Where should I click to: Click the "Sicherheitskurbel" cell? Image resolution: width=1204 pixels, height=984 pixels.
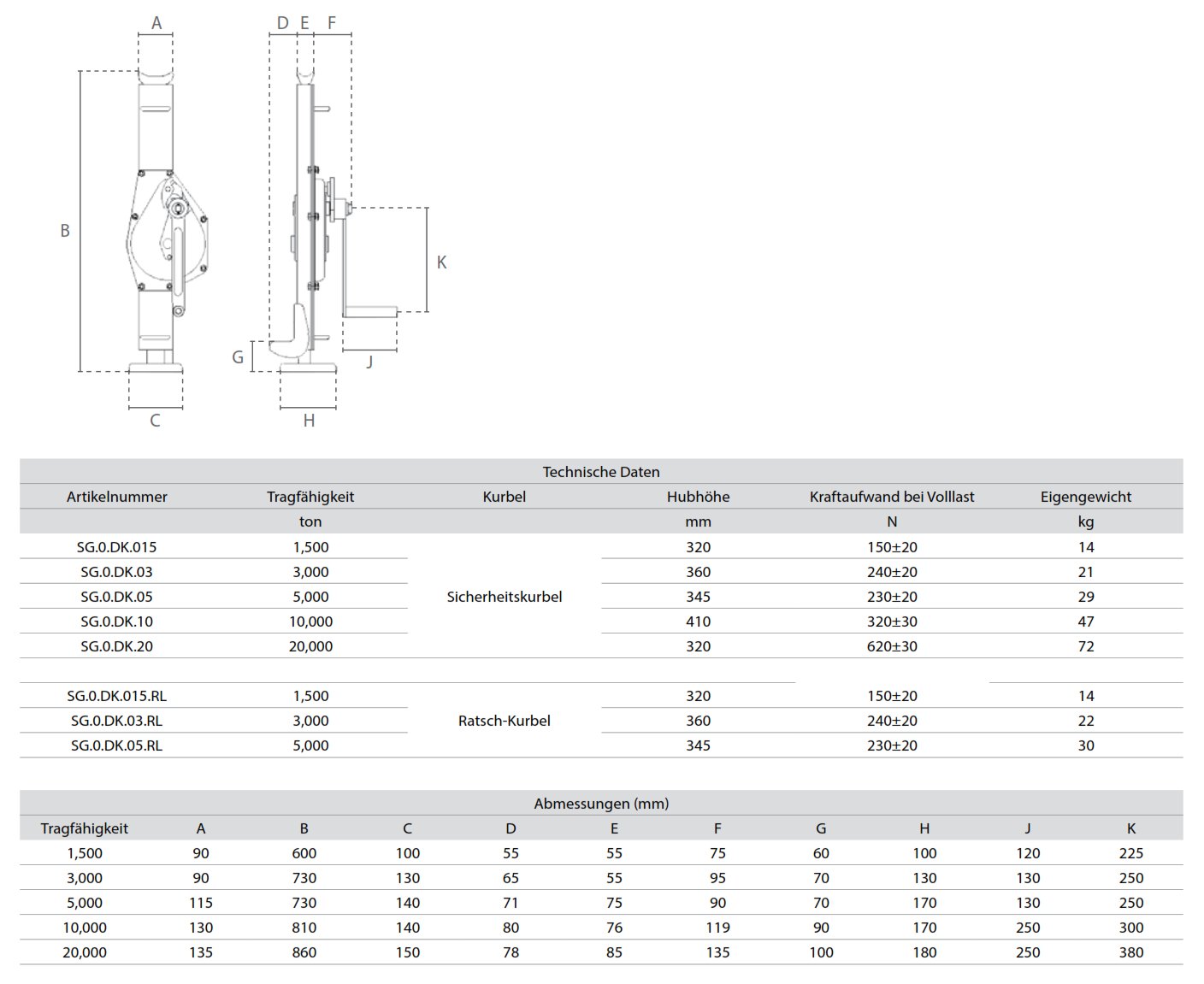pyautogui.click(x=505, y=597)
